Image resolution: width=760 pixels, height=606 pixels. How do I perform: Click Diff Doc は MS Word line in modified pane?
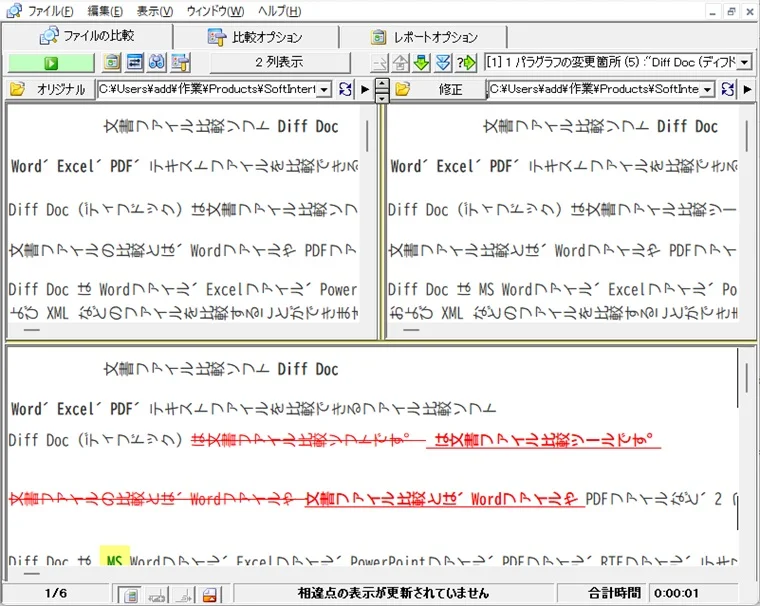pyautogui.click(x=562, y=289)
